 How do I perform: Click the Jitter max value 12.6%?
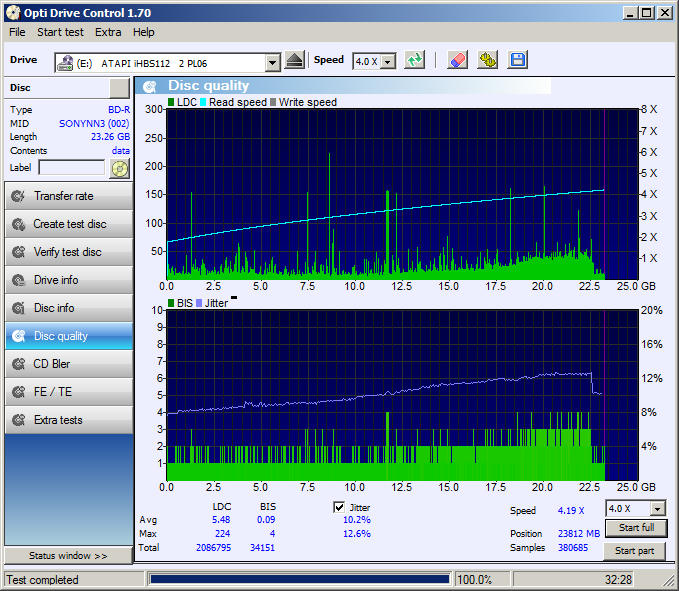click(x=357, y=534)
